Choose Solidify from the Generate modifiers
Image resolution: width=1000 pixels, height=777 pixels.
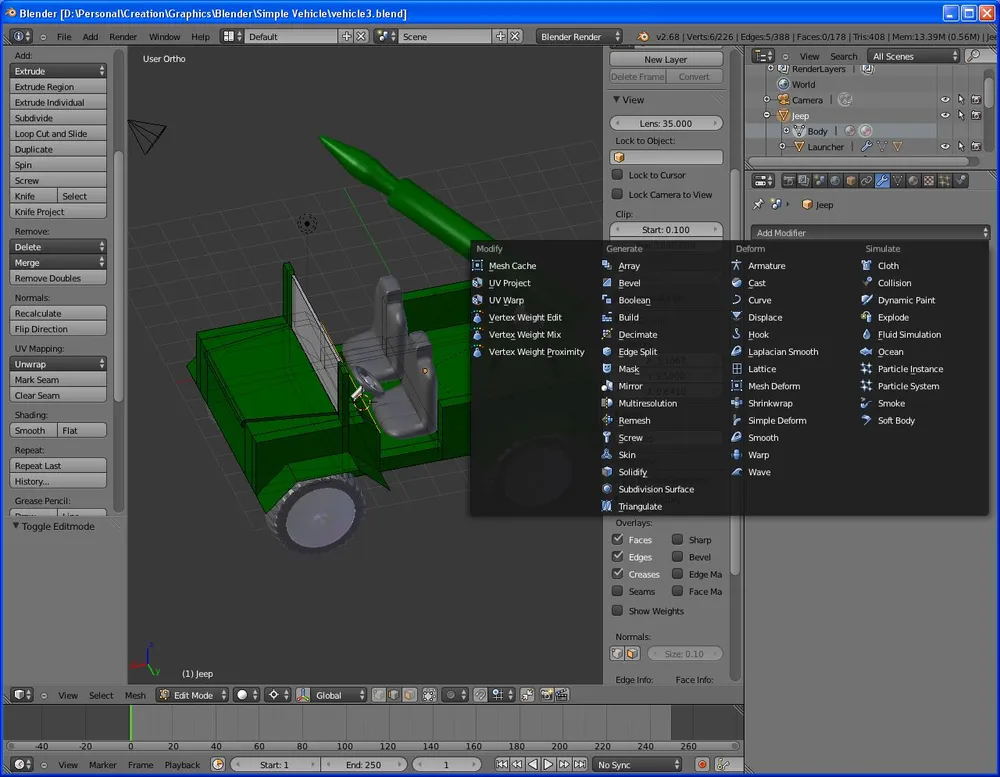coord(632,472)
